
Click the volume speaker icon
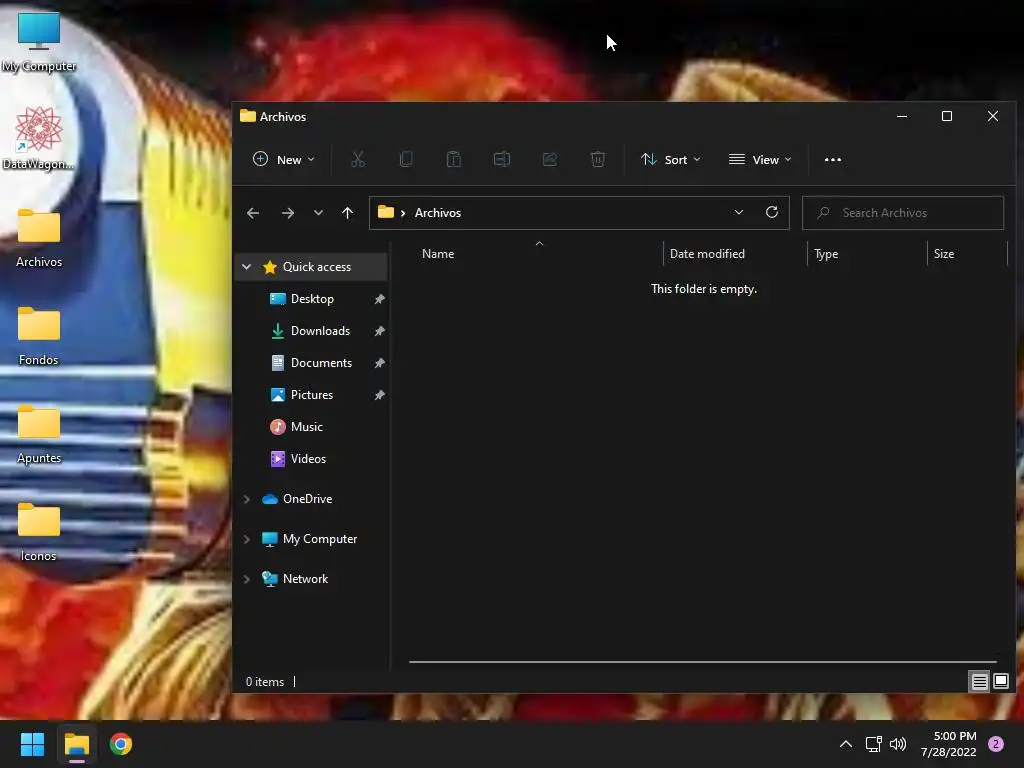pos(898,744)
